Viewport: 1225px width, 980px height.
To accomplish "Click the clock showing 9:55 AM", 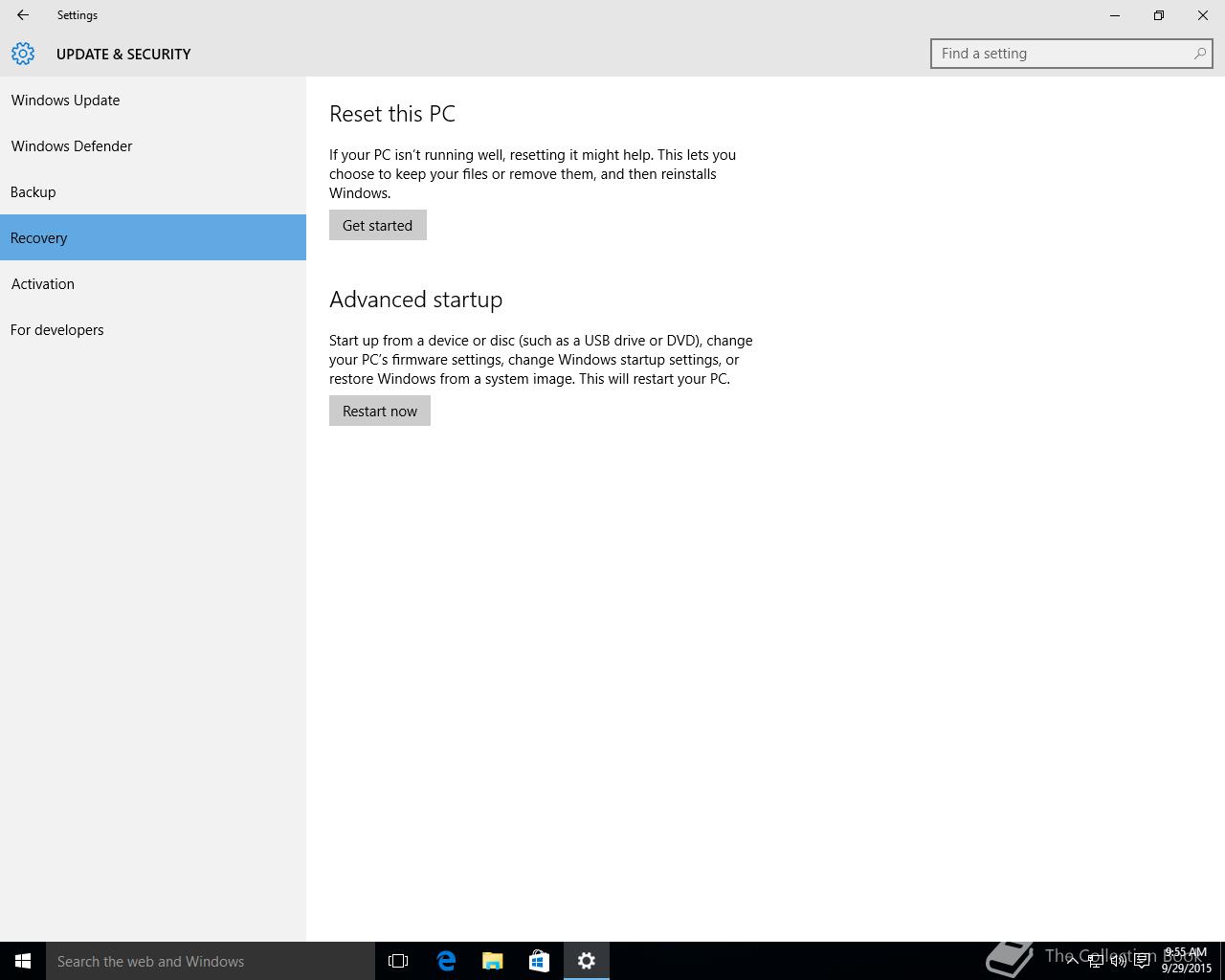I will coord(1187,960).
